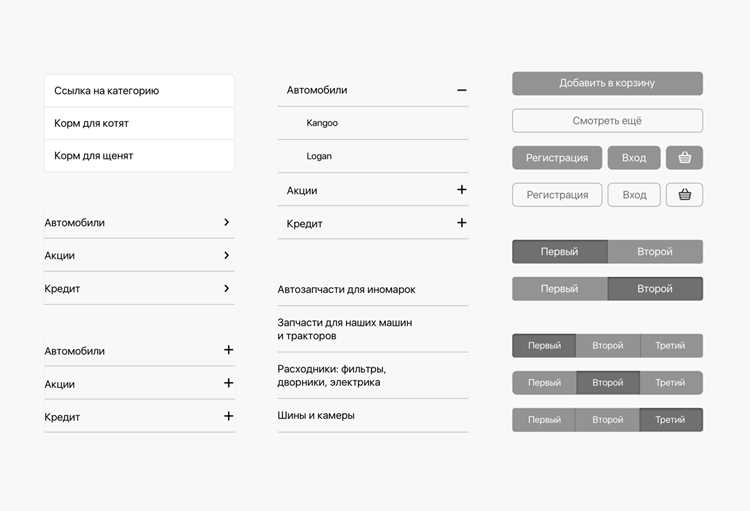The width and height of the screenshot is (750, 511).
Task: Click Автомобили label in expanded accordion
Action: coord(317,90)
